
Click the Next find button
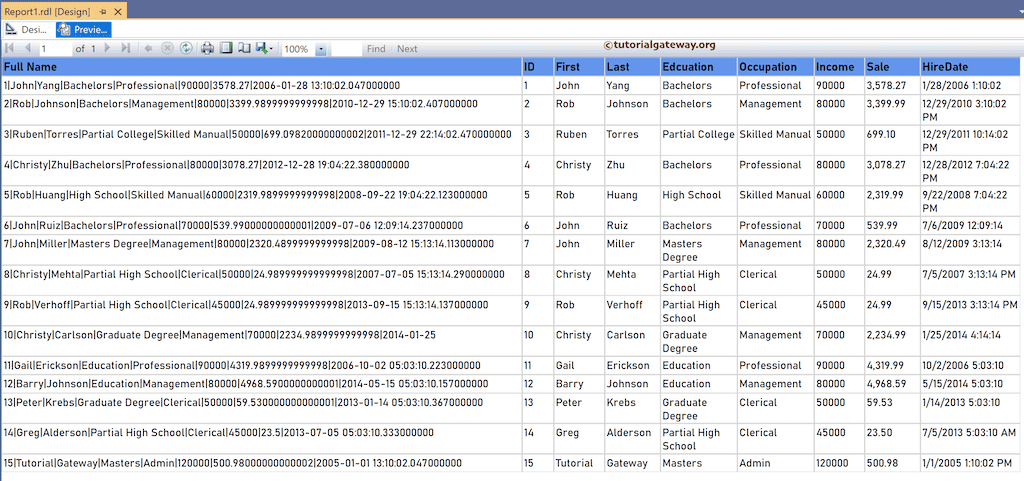[x=407, y=49]
